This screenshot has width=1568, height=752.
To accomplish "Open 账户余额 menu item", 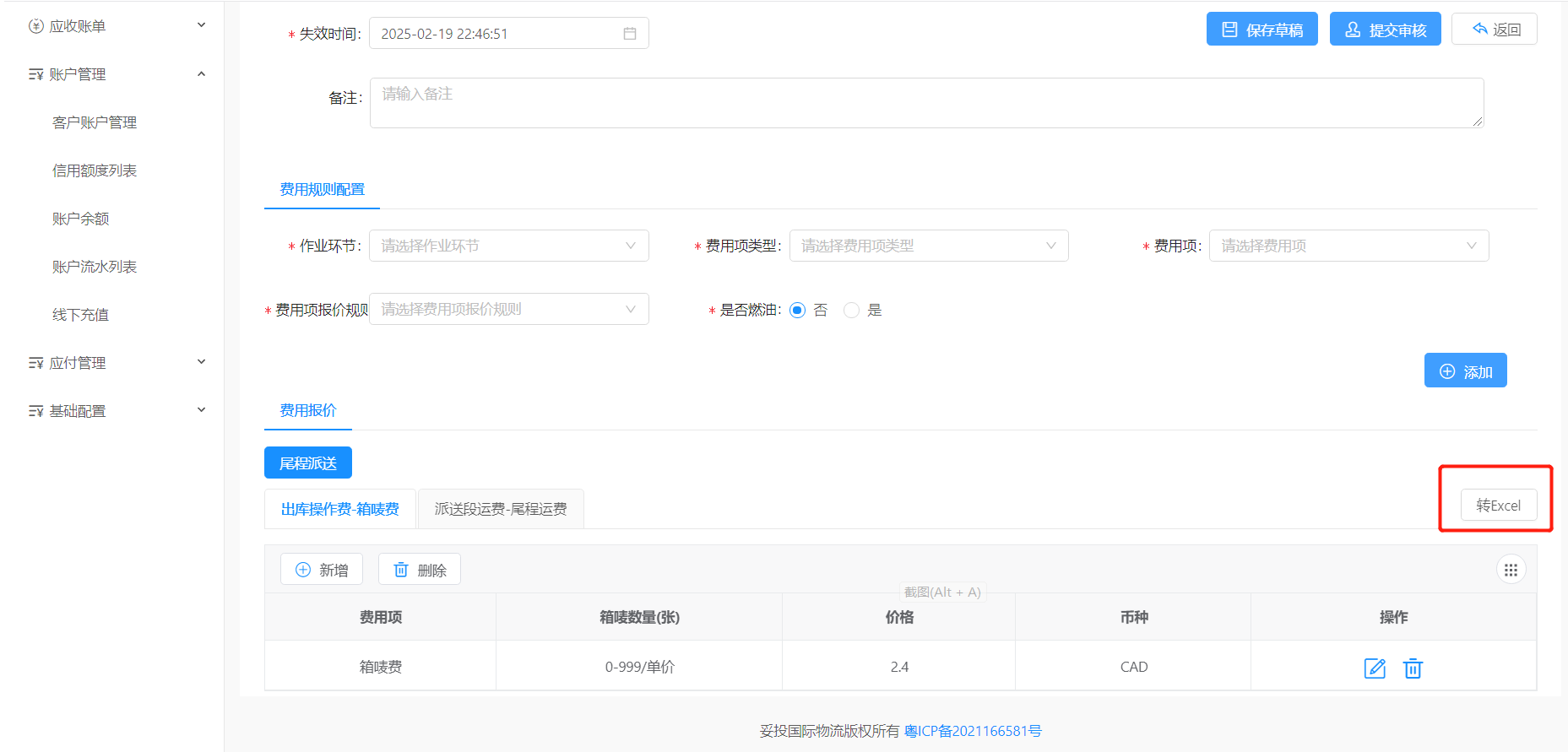I will (81, 219).
